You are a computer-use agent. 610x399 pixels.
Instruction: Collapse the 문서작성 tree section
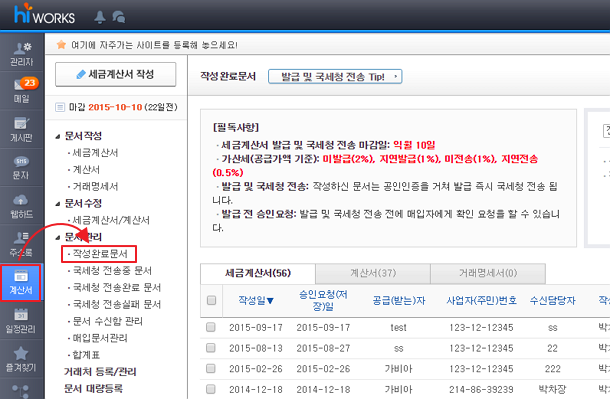pyautogui.click(x=58, y=136)
